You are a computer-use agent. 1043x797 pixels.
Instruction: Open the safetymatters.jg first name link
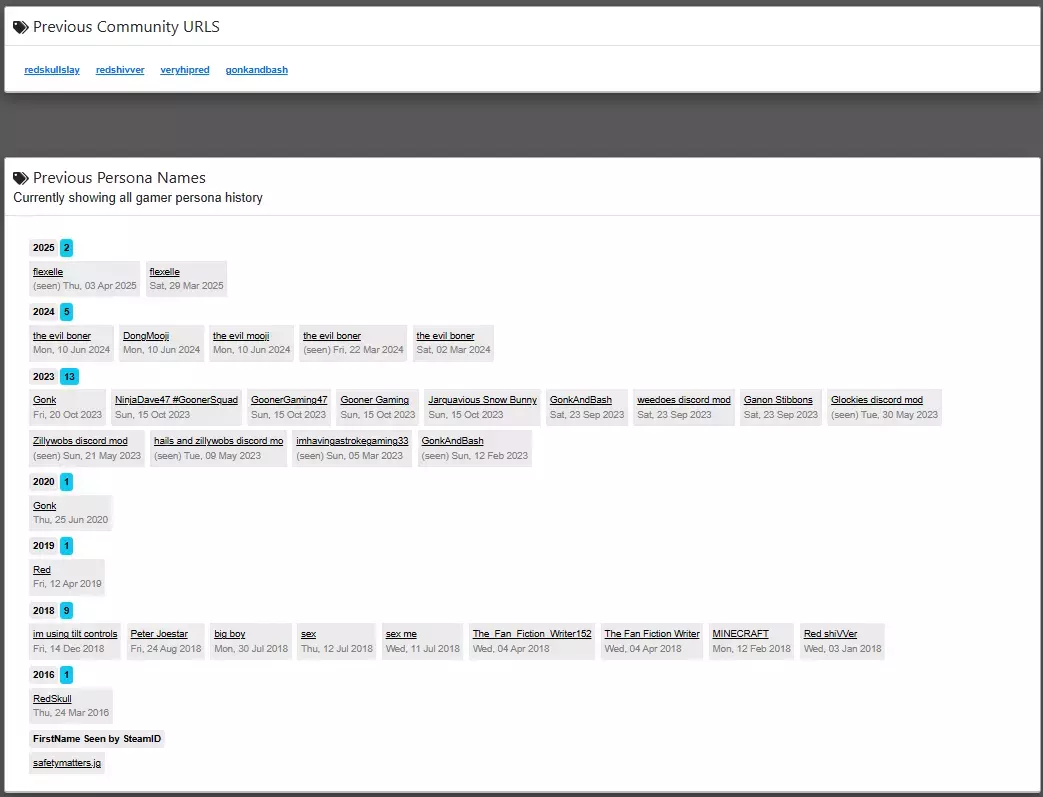pyautogui.click(x=67, y=763)
